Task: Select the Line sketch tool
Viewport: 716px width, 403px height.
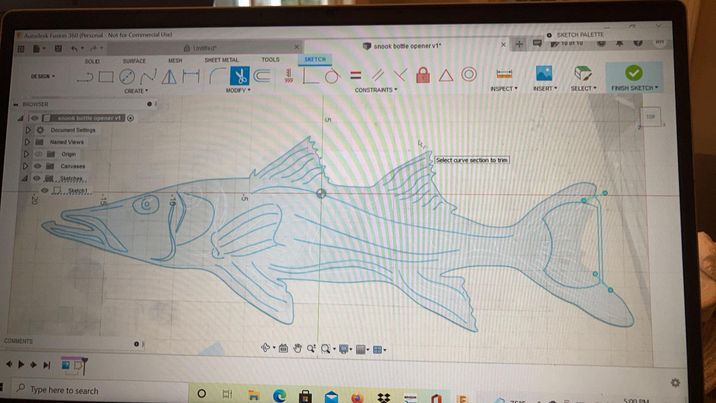Action: click(87, 77)
